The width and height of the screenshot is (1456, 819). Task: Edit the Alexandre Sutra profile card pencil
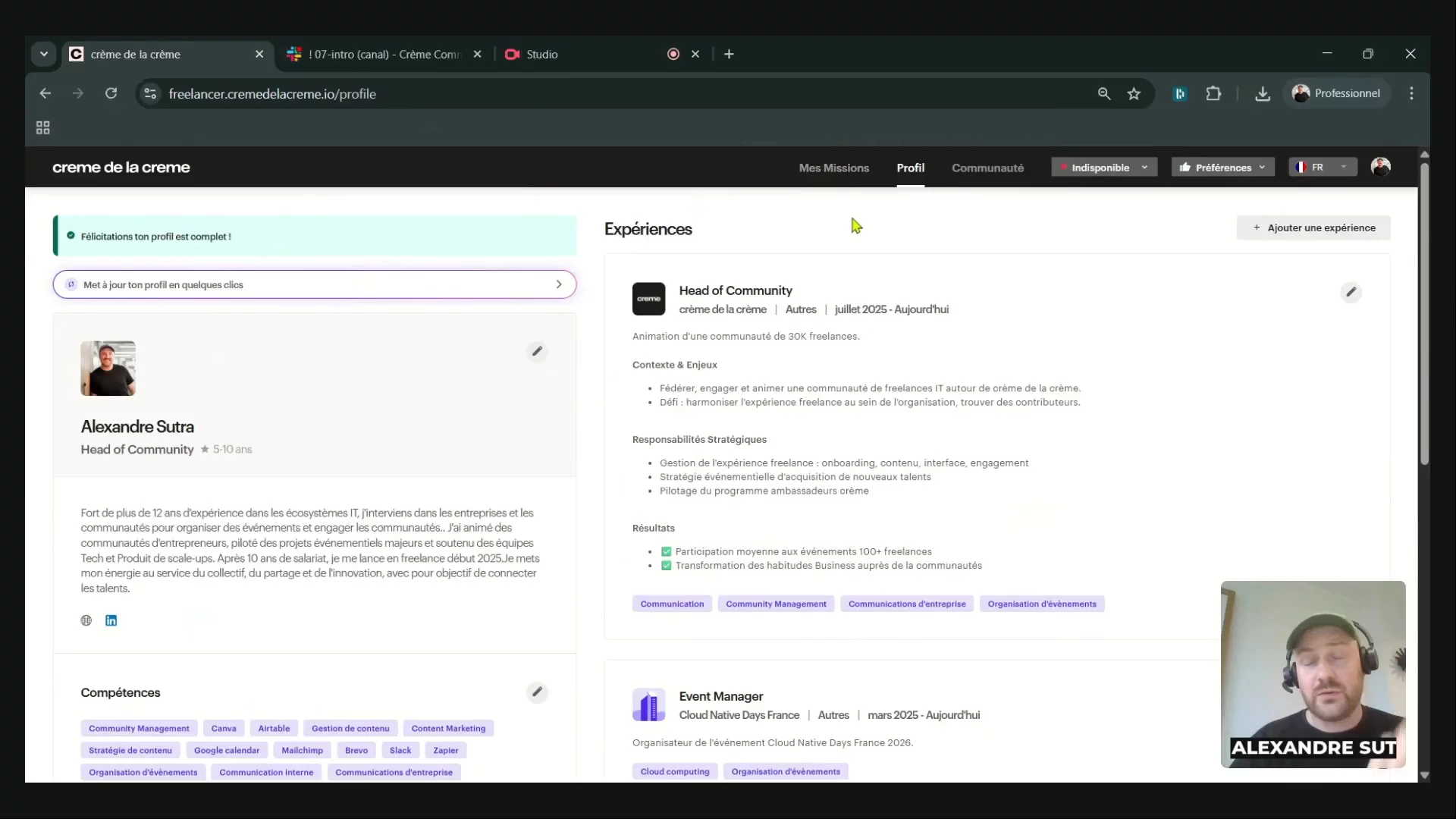point(537,351)
